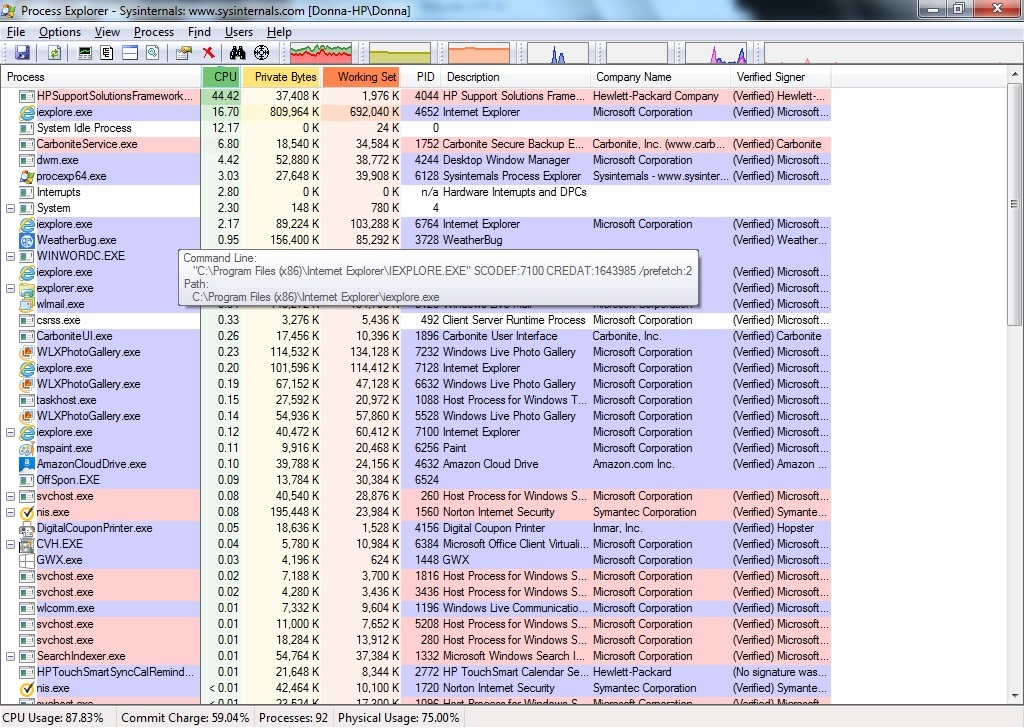Image resolution: width=1024 pixels, height=728 pixels.
Task: Open the Properties toolbar icon
Action: tap(184, 53)
